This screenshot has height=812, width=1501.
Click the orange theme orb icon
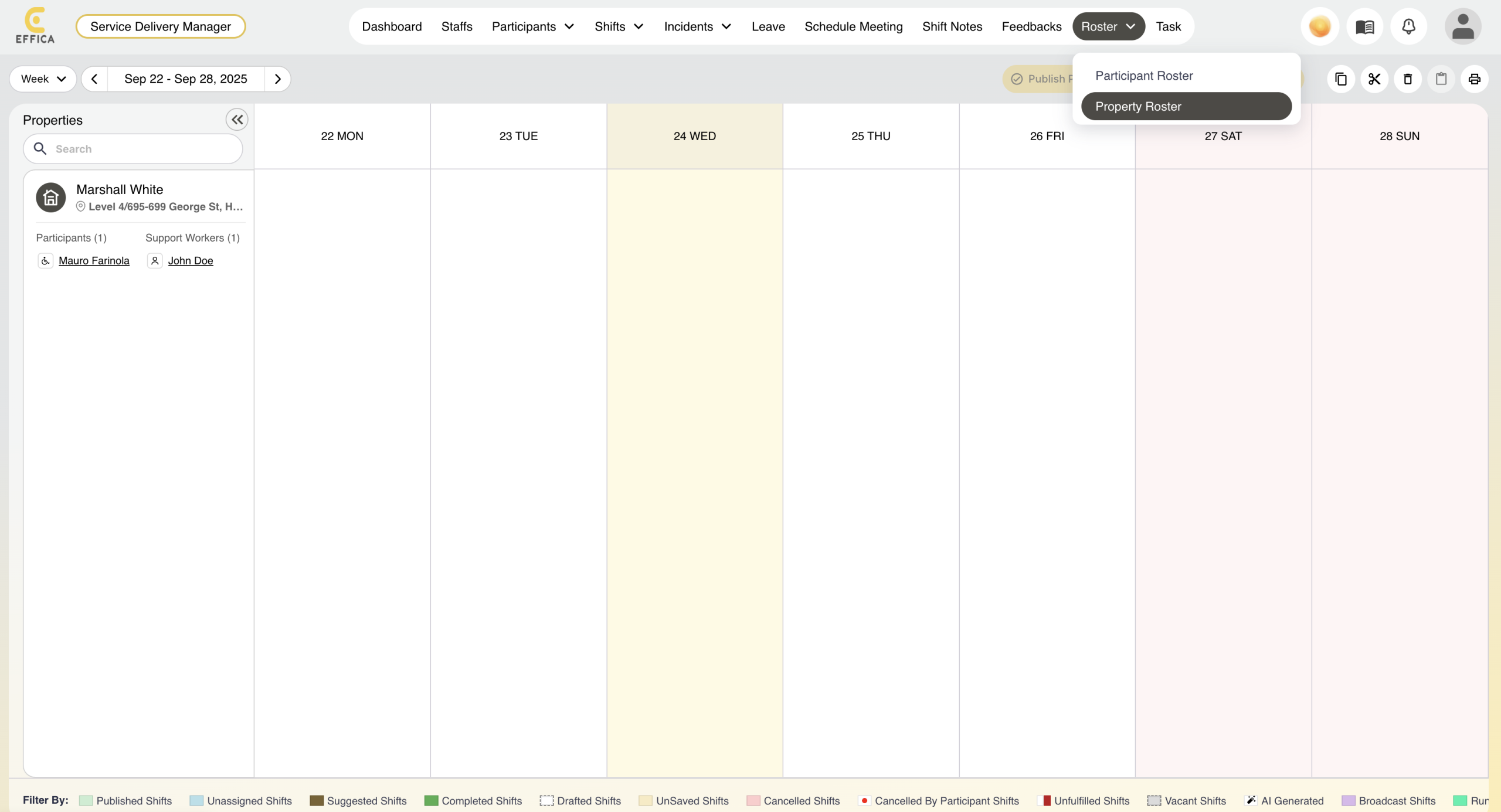pyautogui.click(x=1319, y=26)
